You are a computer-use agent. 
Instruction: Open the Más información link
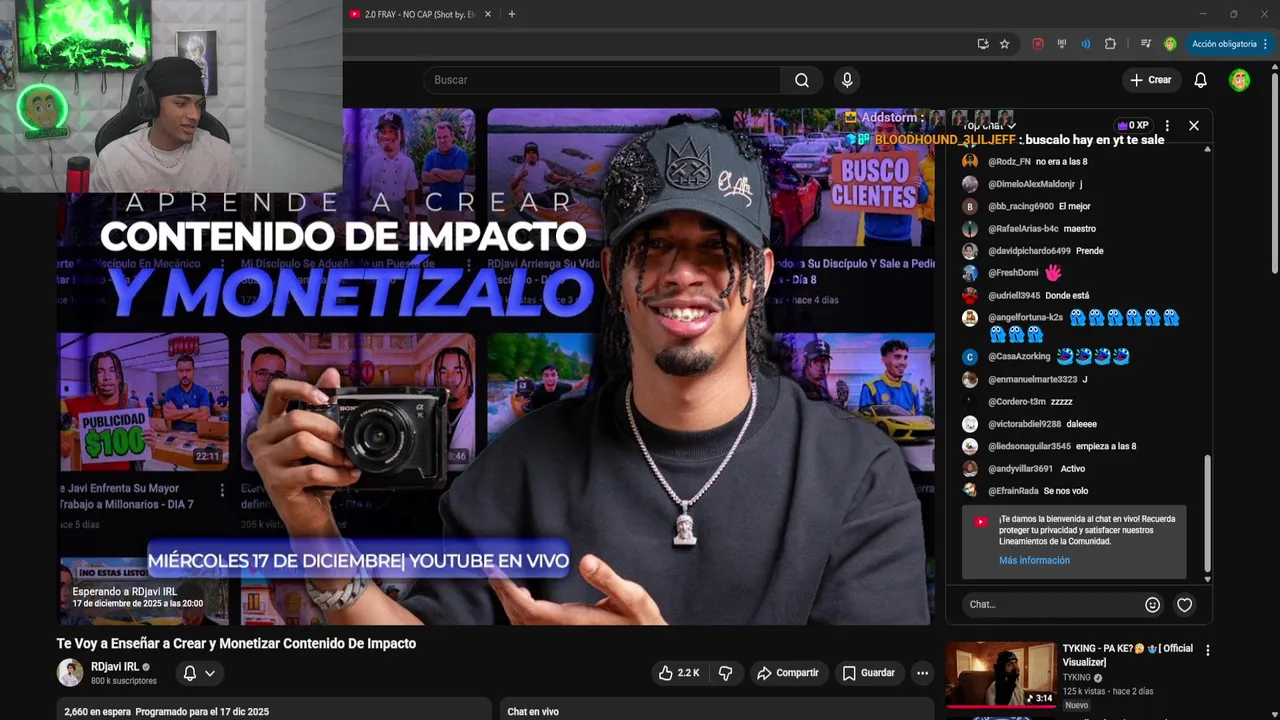point(1034,560)
